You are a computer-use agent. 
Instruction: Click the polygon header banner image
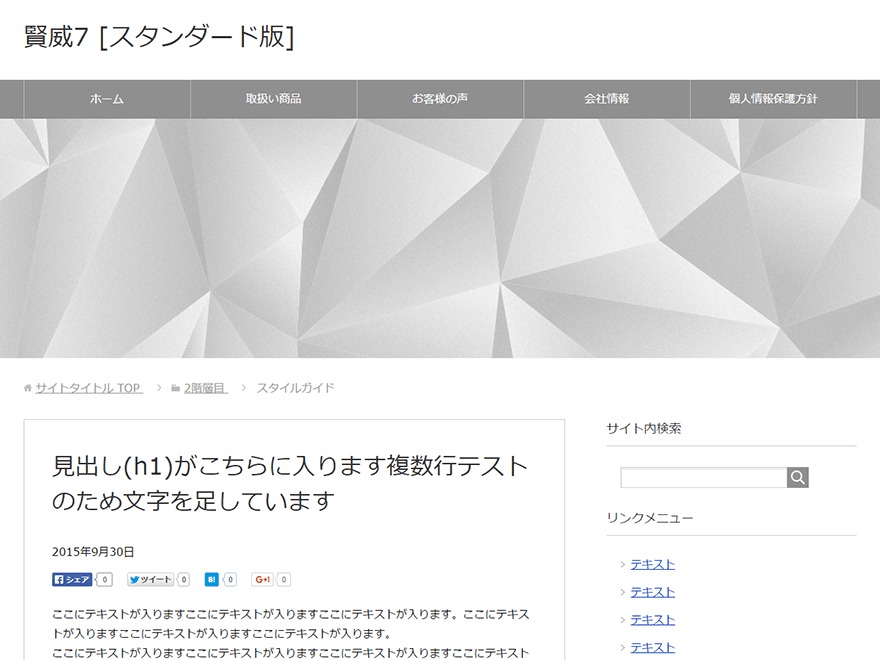pos(440,239)
